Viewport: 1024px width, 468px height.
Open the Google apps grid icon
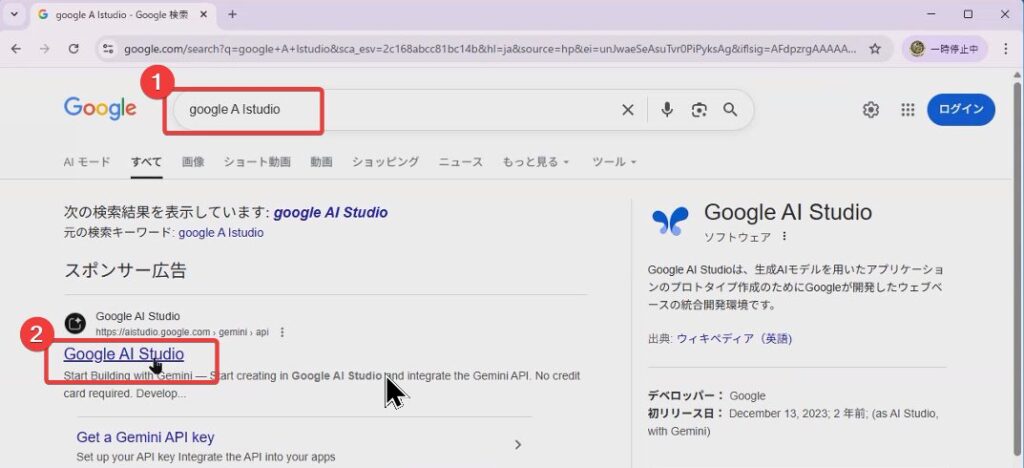point(908,110)
